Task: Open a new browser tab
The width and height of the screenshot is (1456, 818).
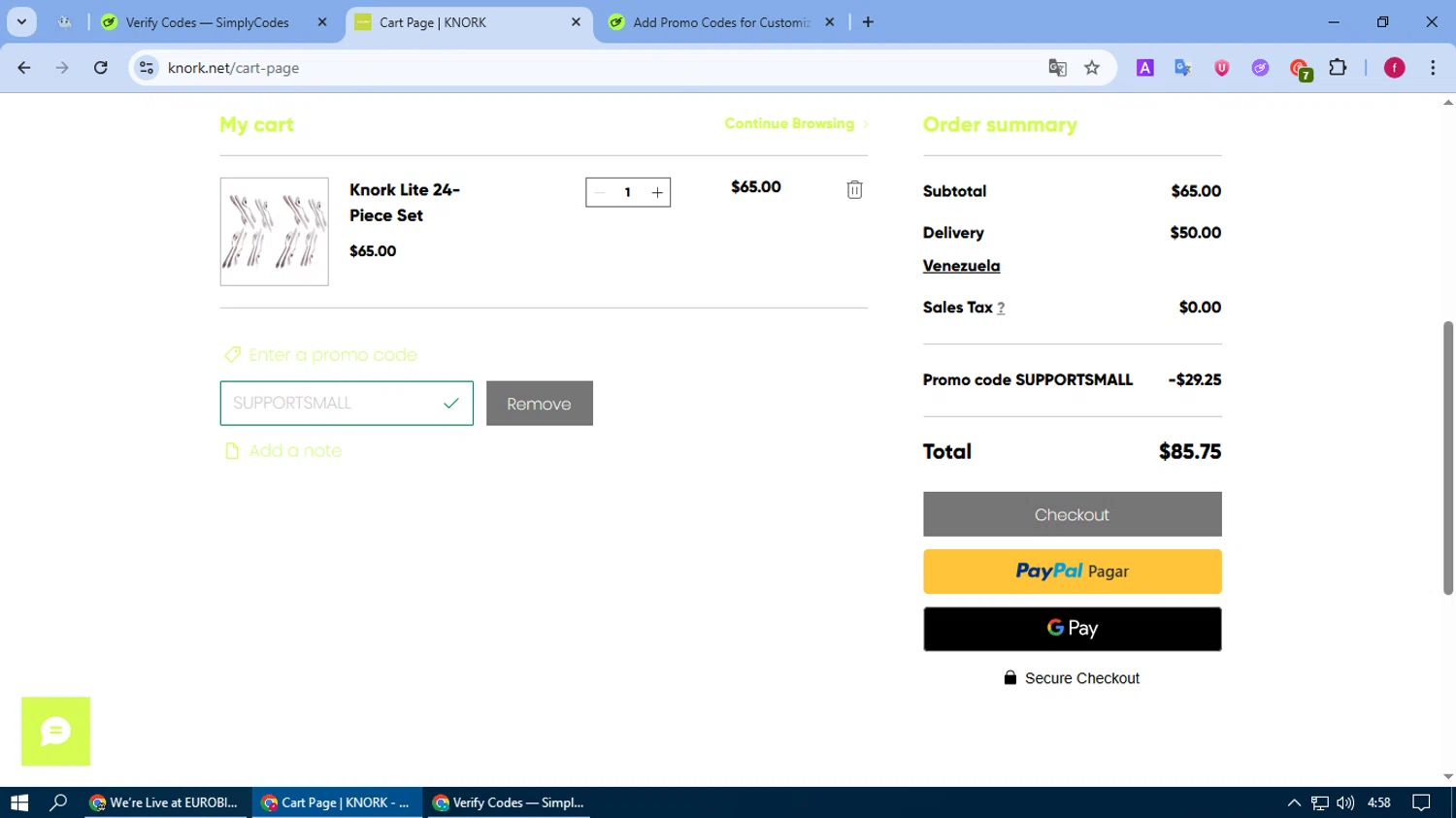Action: [868, 22]
